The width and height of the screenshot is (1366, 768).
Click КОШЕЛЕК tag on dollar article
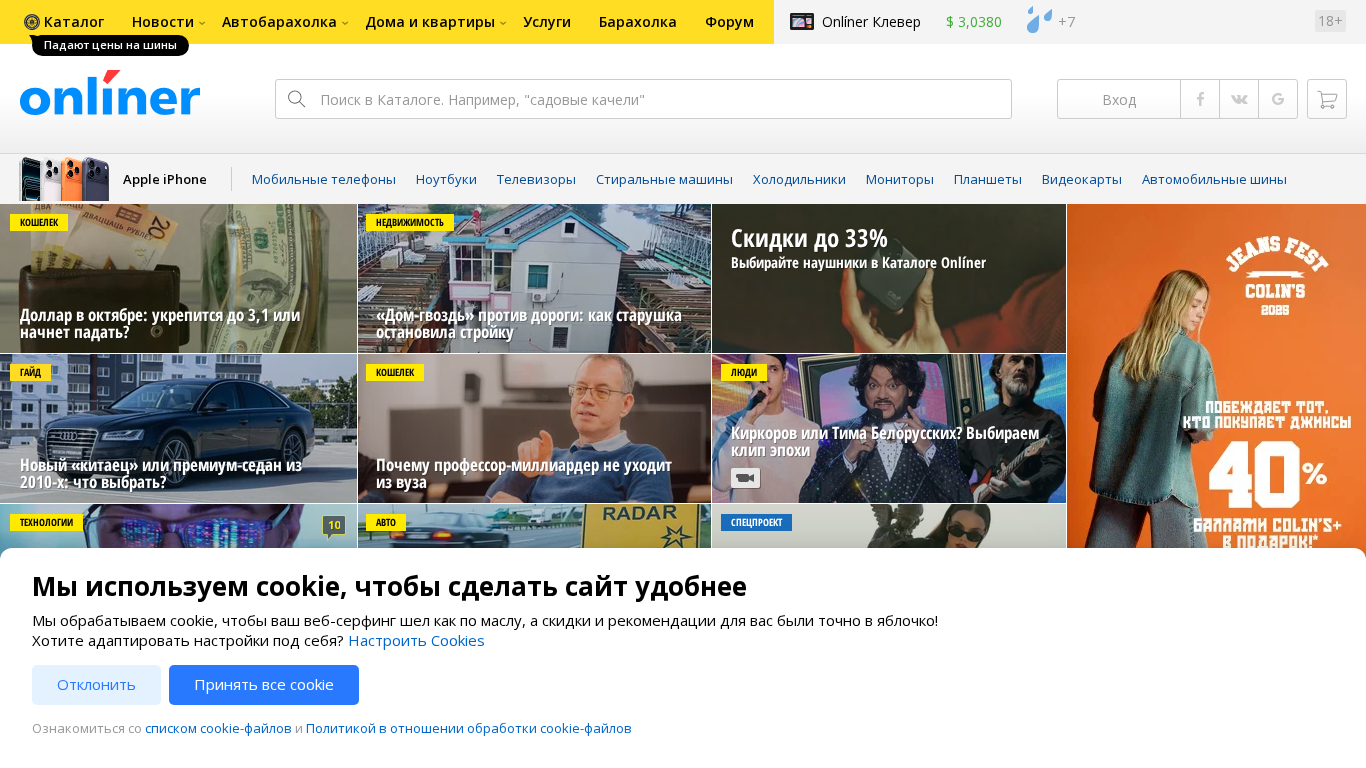[39, 222]
